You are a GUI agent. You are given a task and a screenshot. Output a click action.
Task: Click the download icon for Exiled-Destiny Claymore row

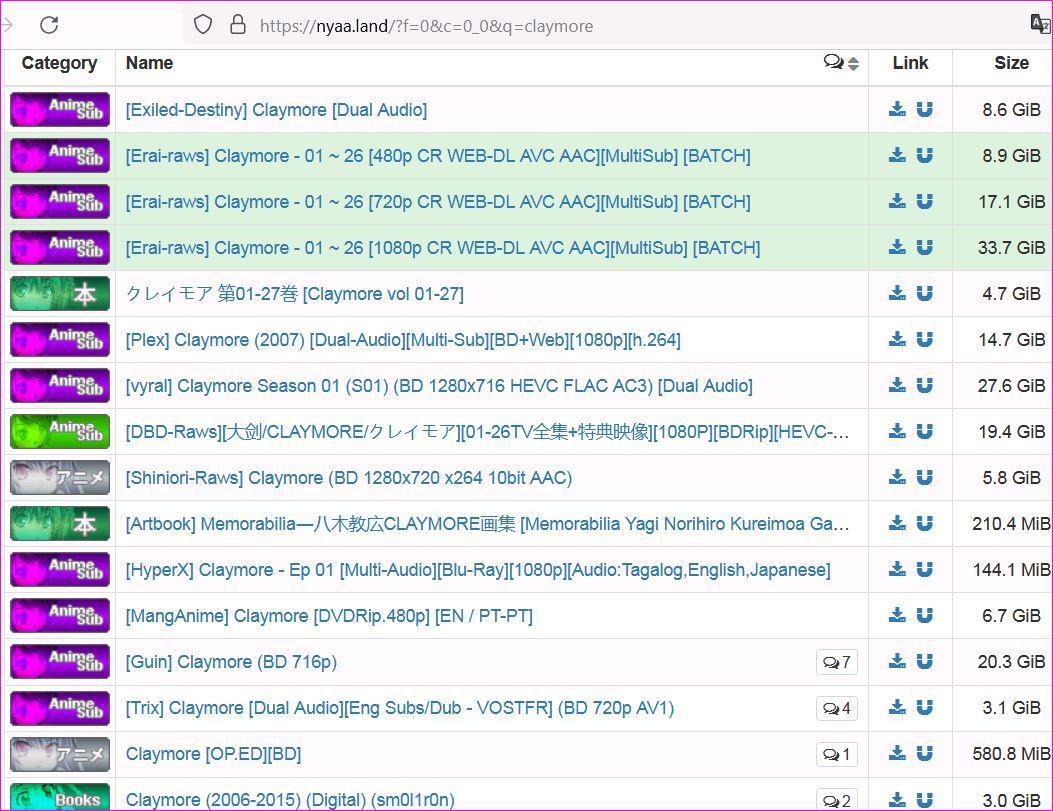coord(897,109)
